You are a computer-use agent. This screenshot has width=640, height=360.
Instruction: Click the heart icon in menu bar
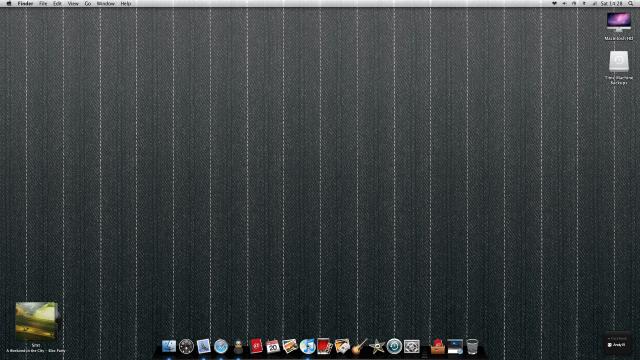(554, 3)
